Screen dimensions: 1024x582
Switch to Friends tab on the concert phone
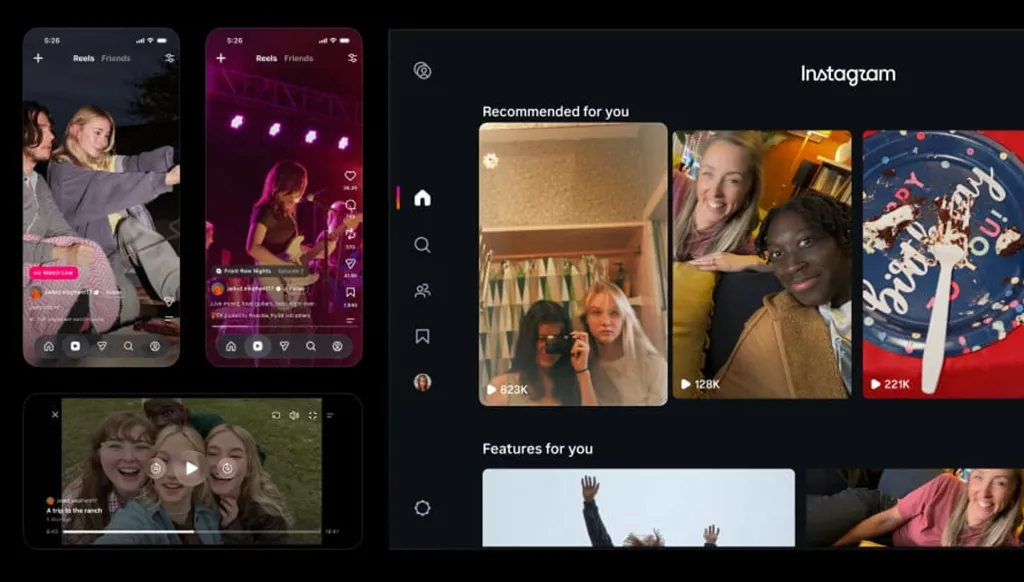point(298,58)
